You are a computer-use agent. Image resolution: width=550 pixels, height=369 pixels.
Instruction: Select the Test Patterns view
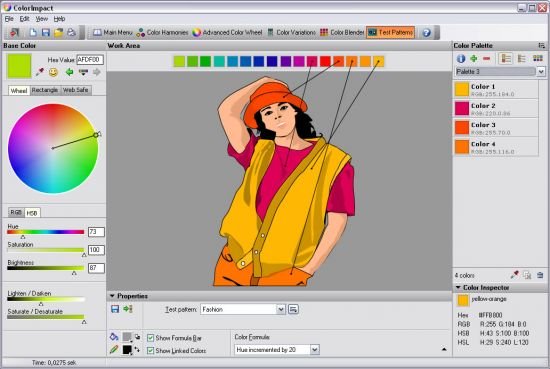pyautogui.click(x=390, y=32)
